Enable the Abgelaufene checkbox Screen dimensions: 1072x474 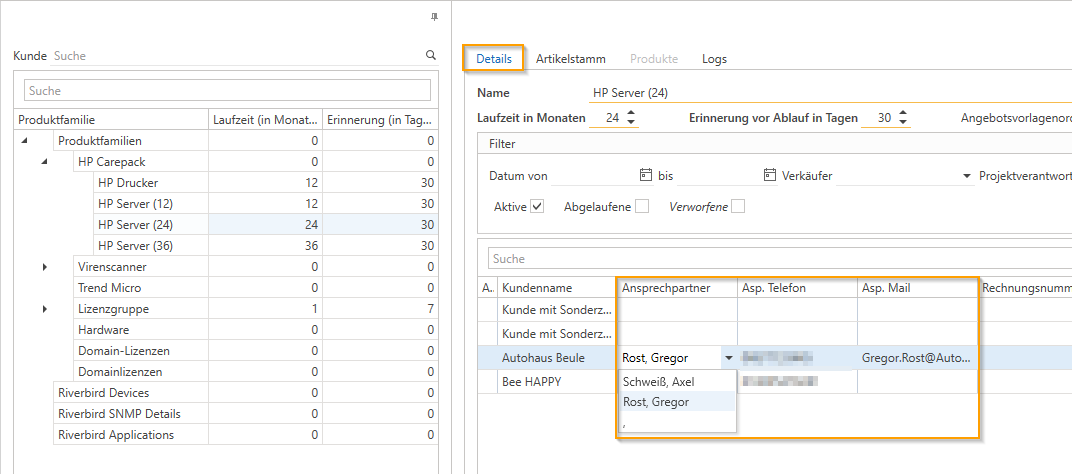tap(642, 207)
